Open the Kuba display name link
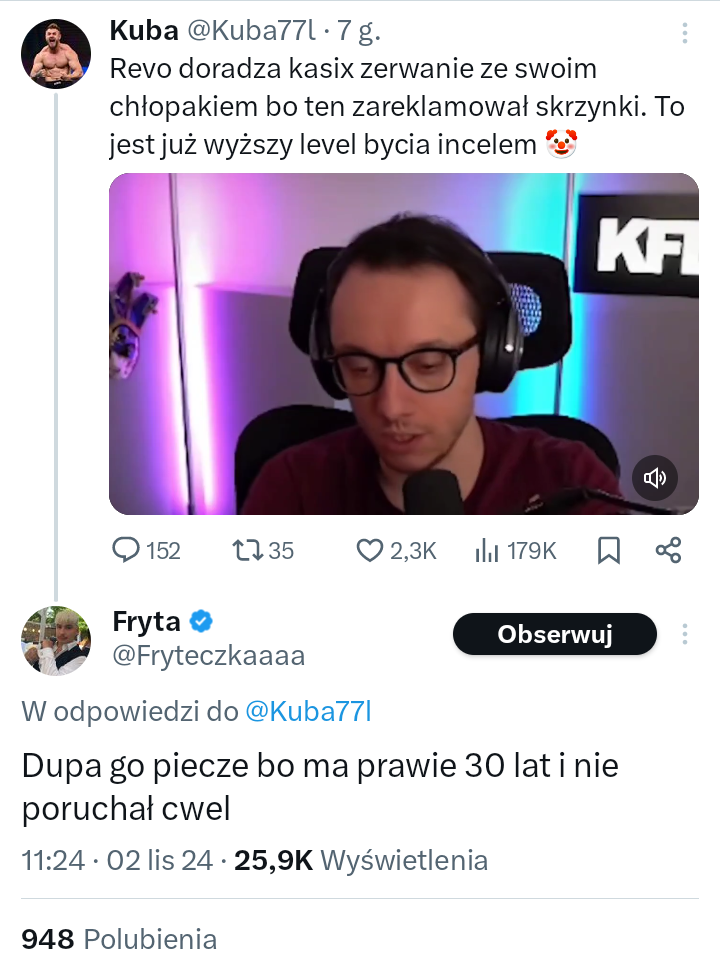This screenshot has height=967, width=720. 143,30
